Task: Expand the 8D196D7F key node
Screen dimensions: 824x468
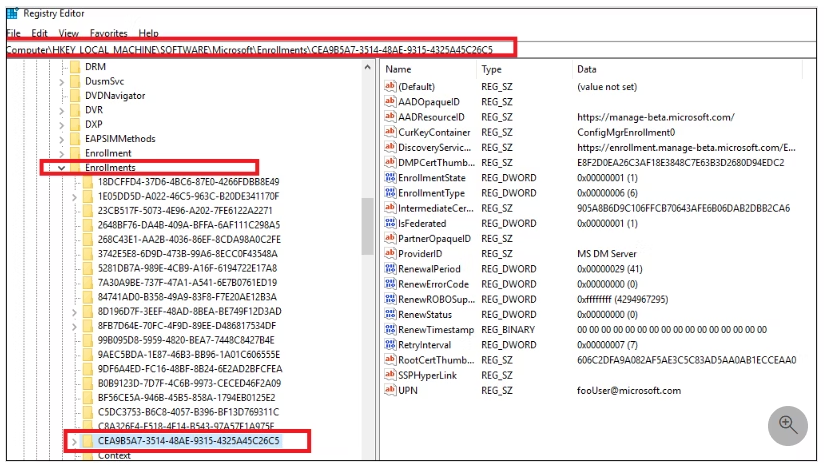Action: [74, 312]
